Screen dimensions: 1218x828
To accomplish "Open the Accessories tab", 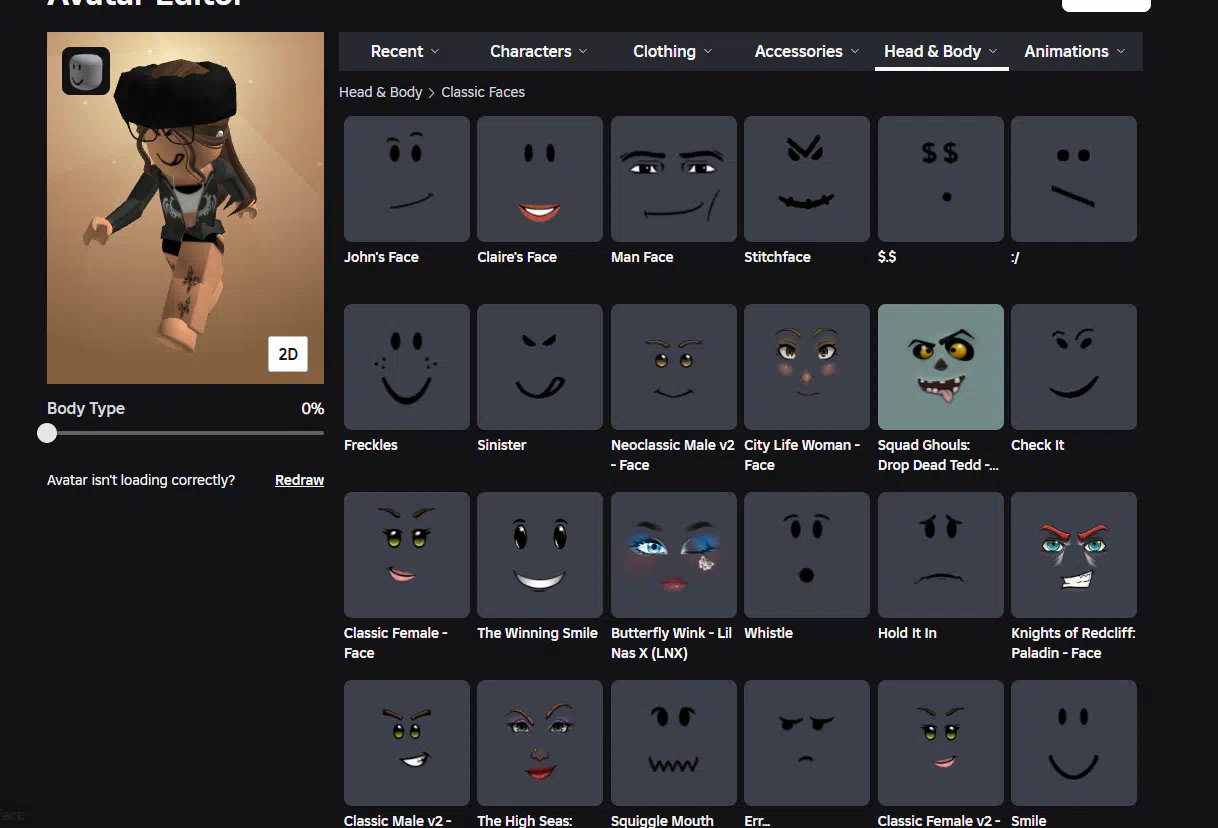I will 806,51.
